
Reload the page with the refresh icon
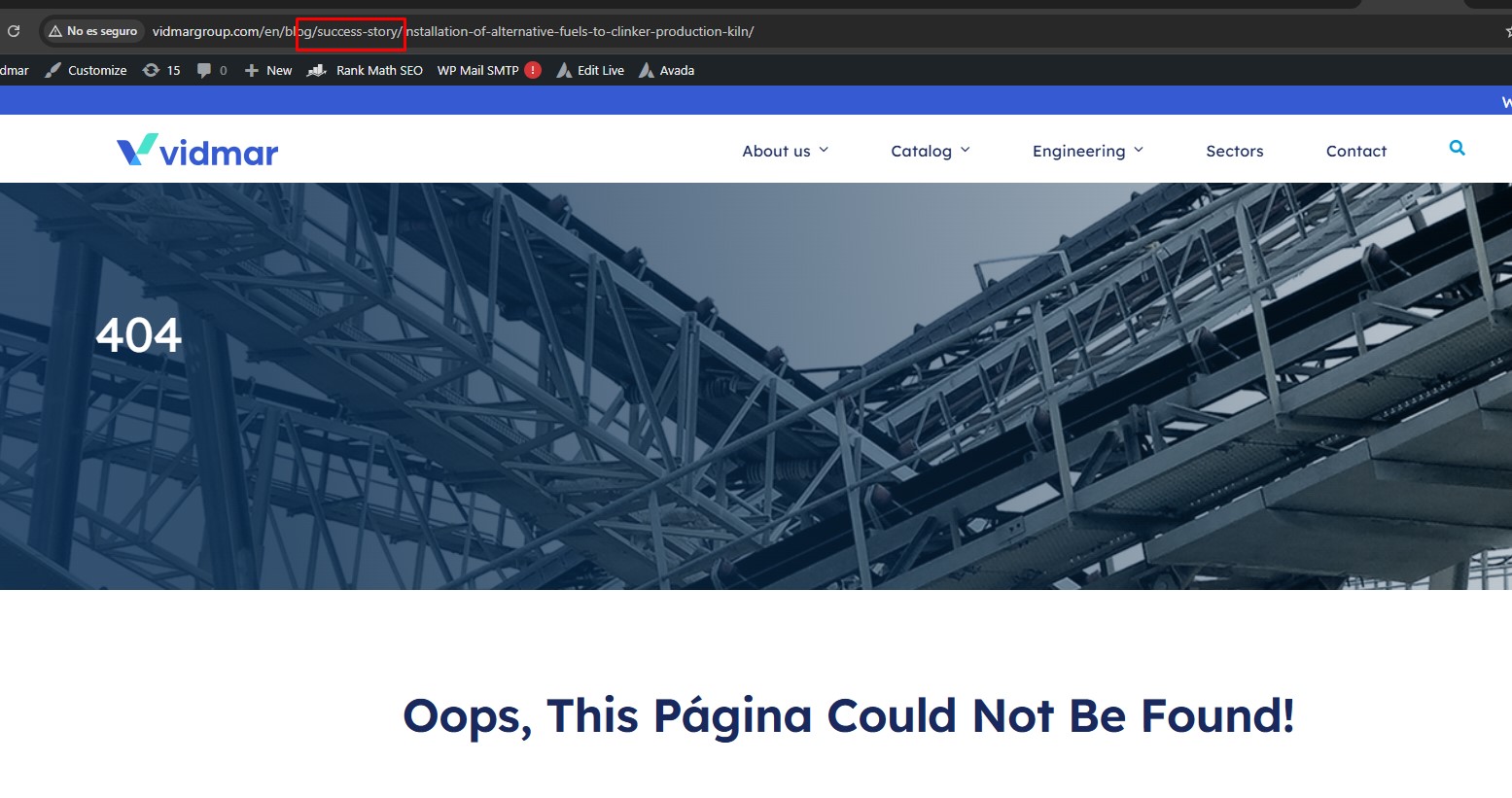[x=14, y=31]
